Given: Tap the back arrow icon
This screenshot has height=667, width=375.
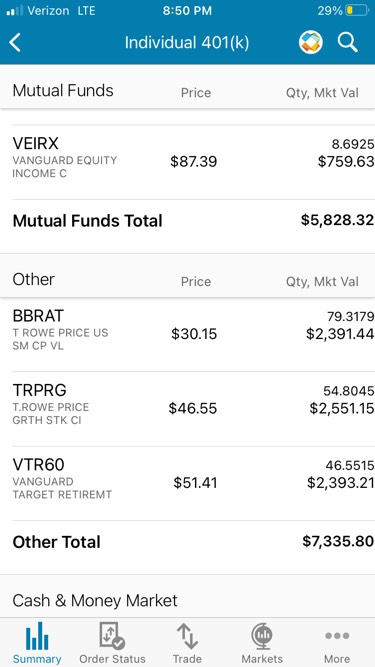Looking at the screenshot, I should point(15,43).
